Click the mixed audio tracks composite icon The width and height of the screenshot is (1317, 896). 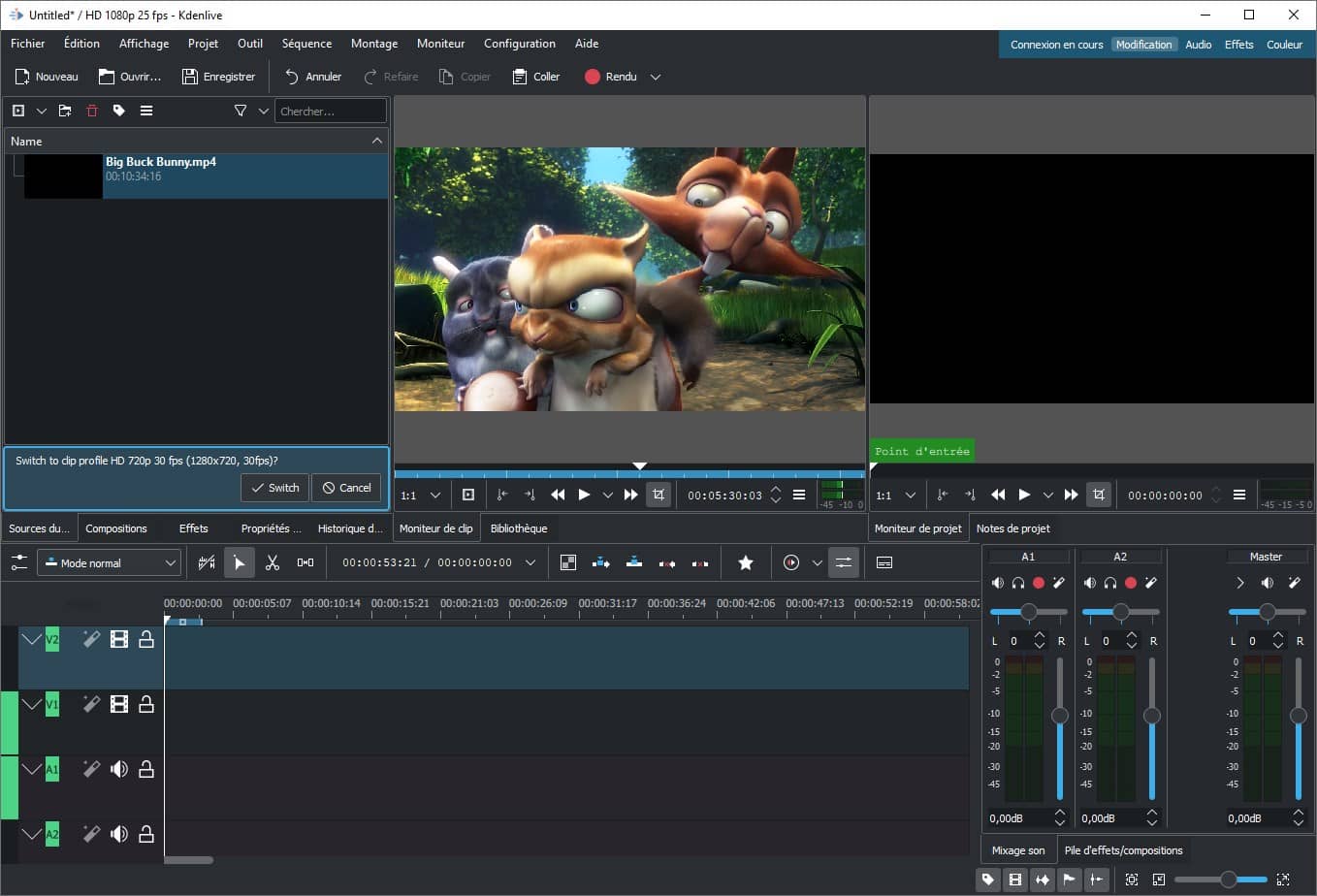click(568, 562)
